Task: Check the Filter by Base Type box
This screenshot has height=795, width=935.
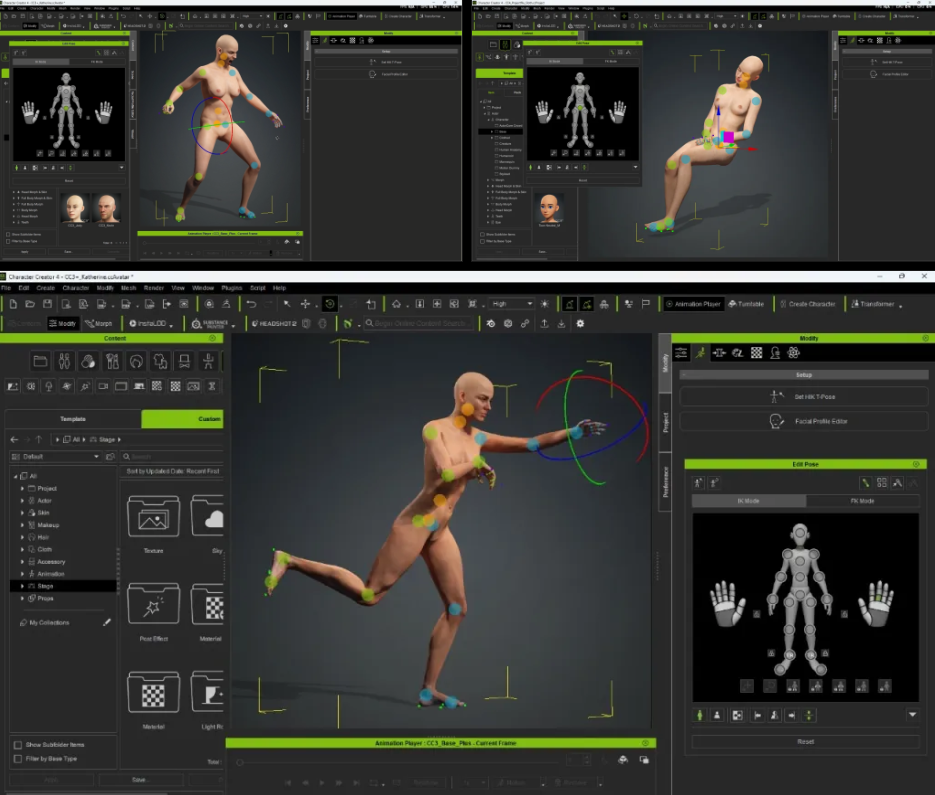Action: (18, 759)
